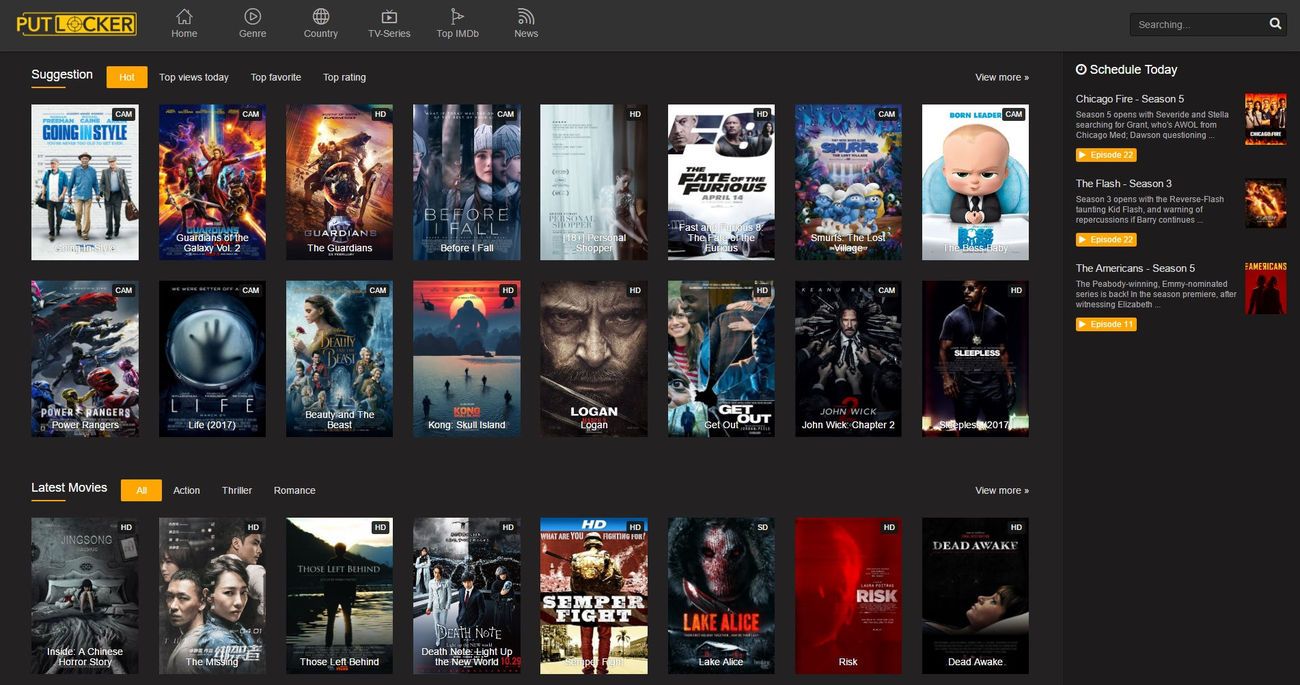
Task: Select All in Latest Movies filter
Action: 141,490
